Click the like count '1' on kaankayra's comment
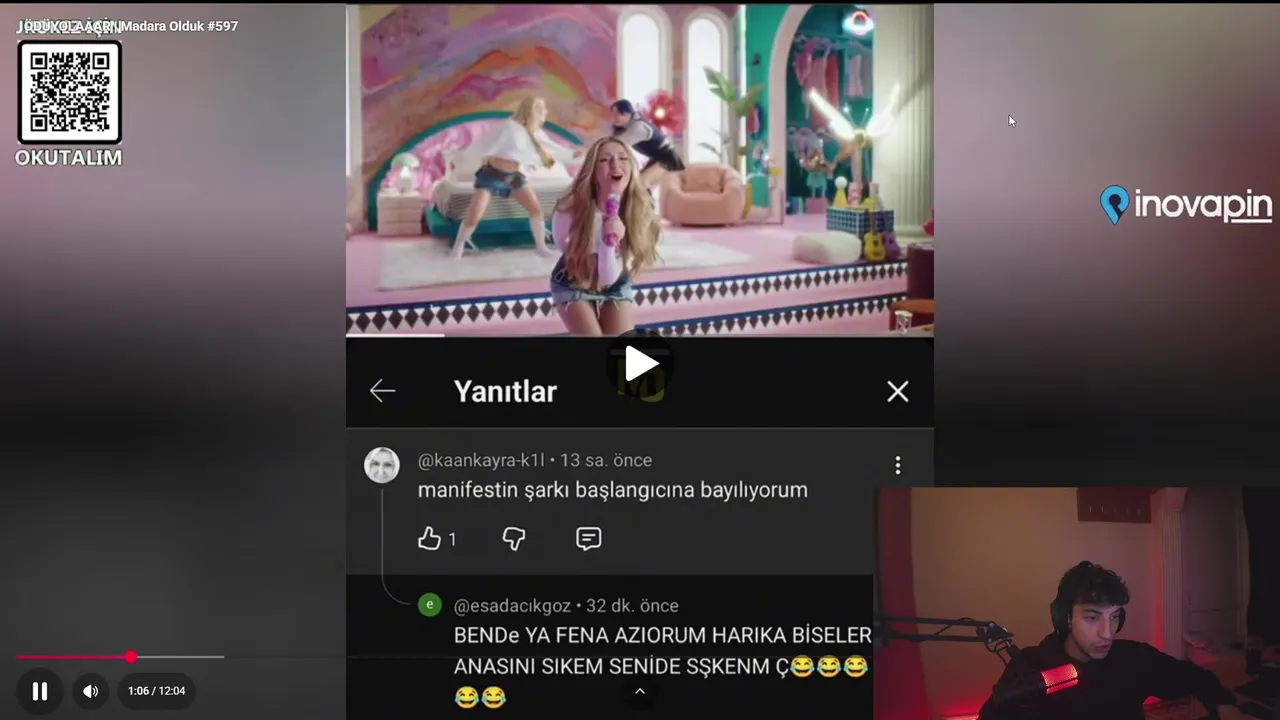 [x=452, y=539]
